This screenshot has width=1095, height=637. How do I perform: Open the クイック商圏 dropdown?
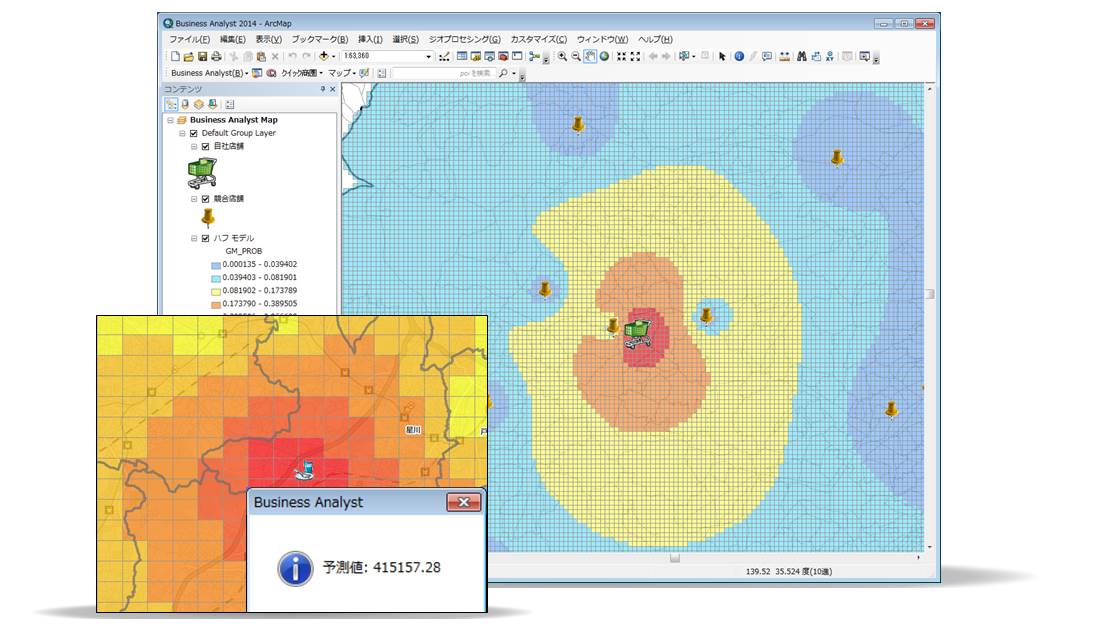click(x=302, y=73)
